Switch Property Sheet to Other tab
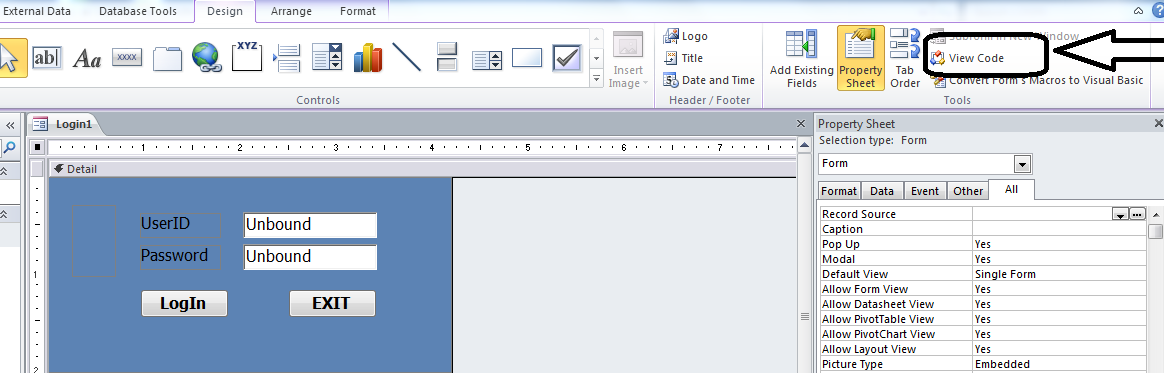The height and width of the screenshot is (373, 1164). tap(968, 191)
